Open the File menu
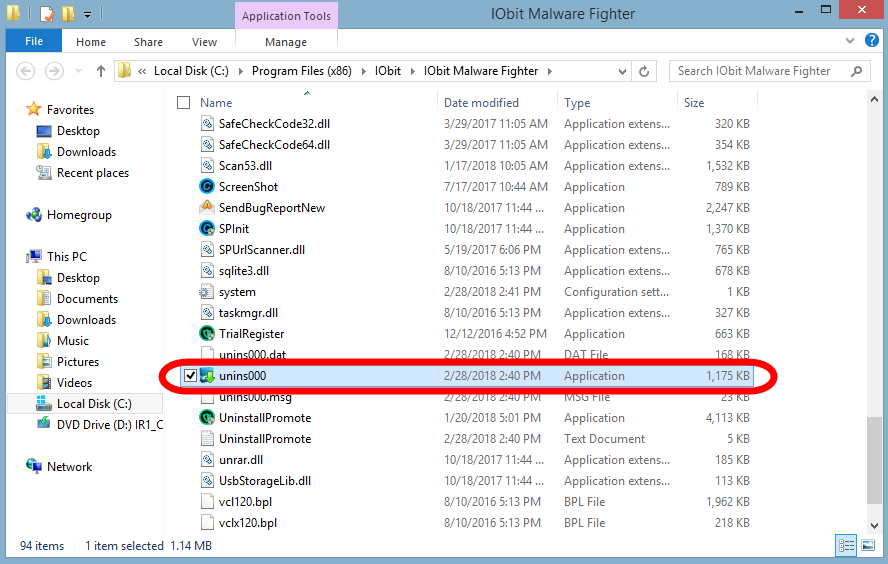This screenshot has height=564, width=888. click(34, 41)
